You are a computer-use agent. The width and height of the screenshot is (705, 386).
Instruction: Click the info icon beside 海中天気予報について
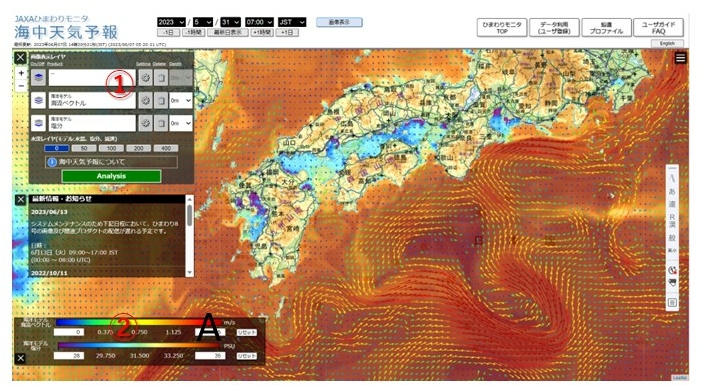click(52, 162)
